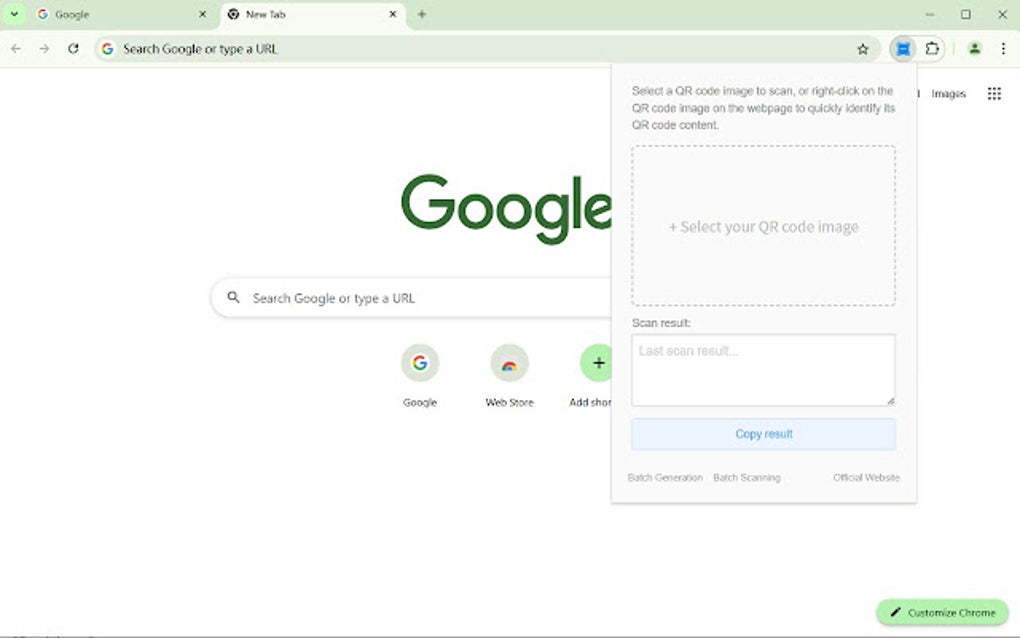Open the browser profile avatar icon
1020x638 pixels.
click(974, 48)
